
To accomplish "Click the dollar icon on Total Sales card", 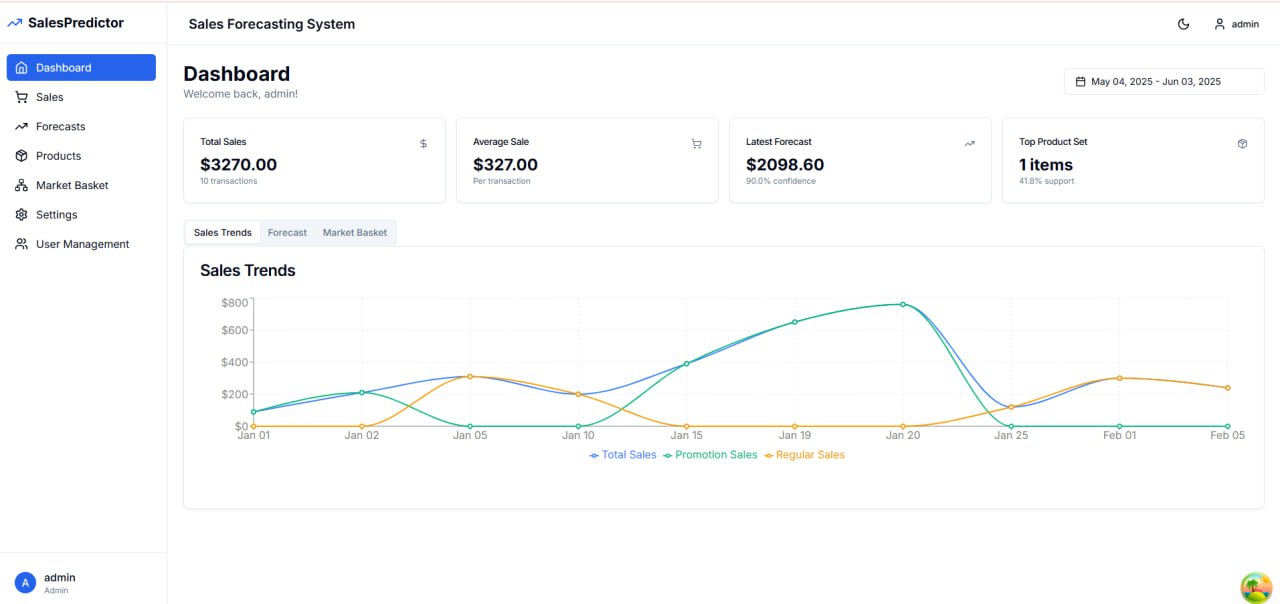I will 422,143.
